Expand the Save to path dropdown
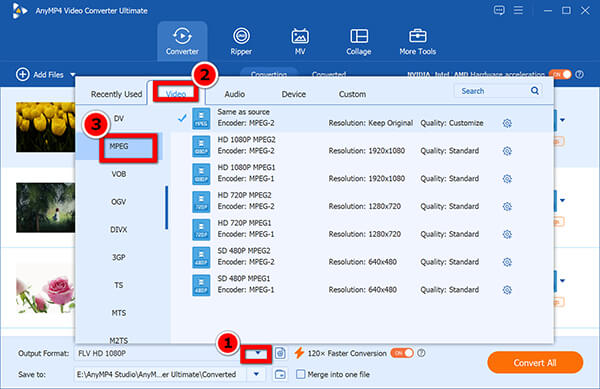Screen dimensions: 600x389 (x=256, y=374)
